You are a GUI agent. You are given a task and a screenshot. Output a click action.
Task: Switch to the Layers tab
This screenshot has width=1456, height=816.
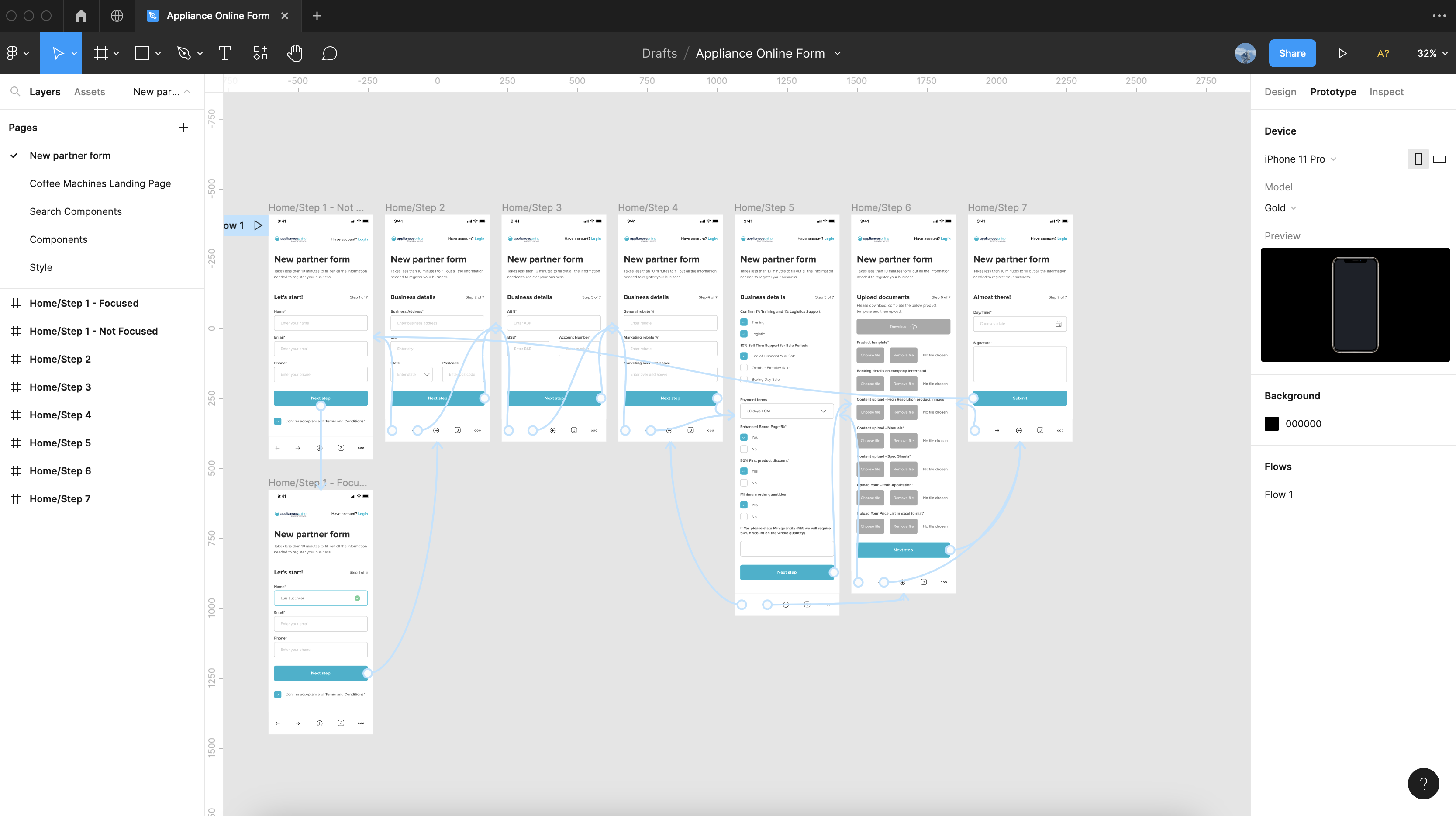(45, 92)
